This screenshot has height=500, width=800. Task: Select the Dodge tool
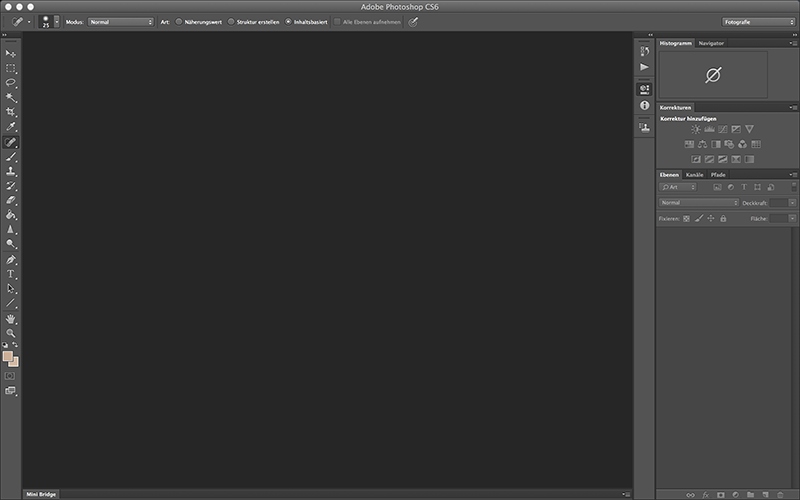[x=11, y=244]
